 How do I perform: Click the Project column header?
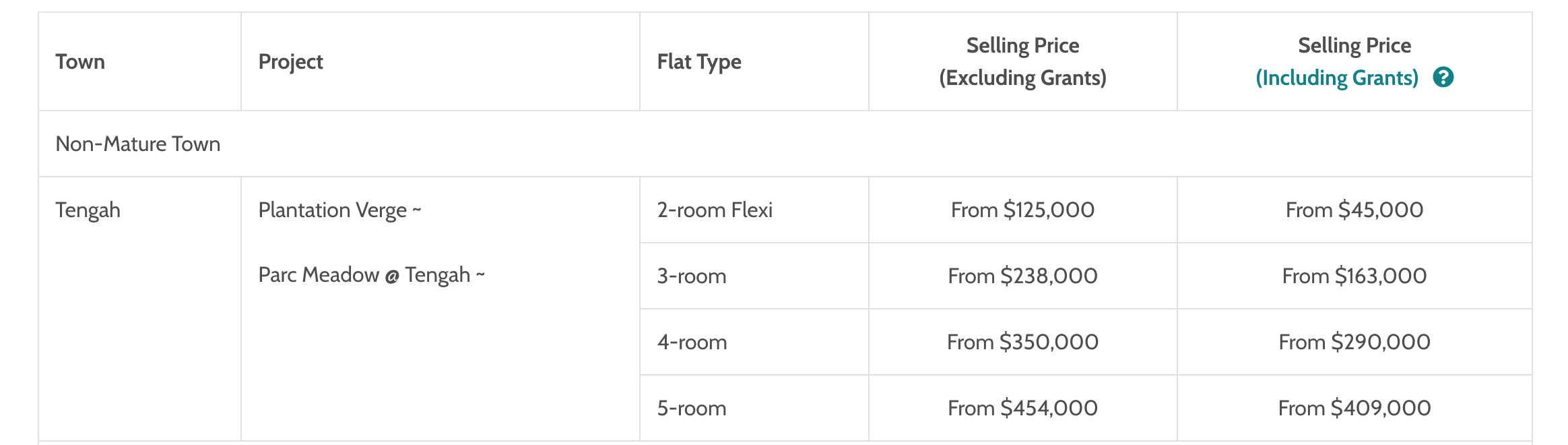point(291,62)
